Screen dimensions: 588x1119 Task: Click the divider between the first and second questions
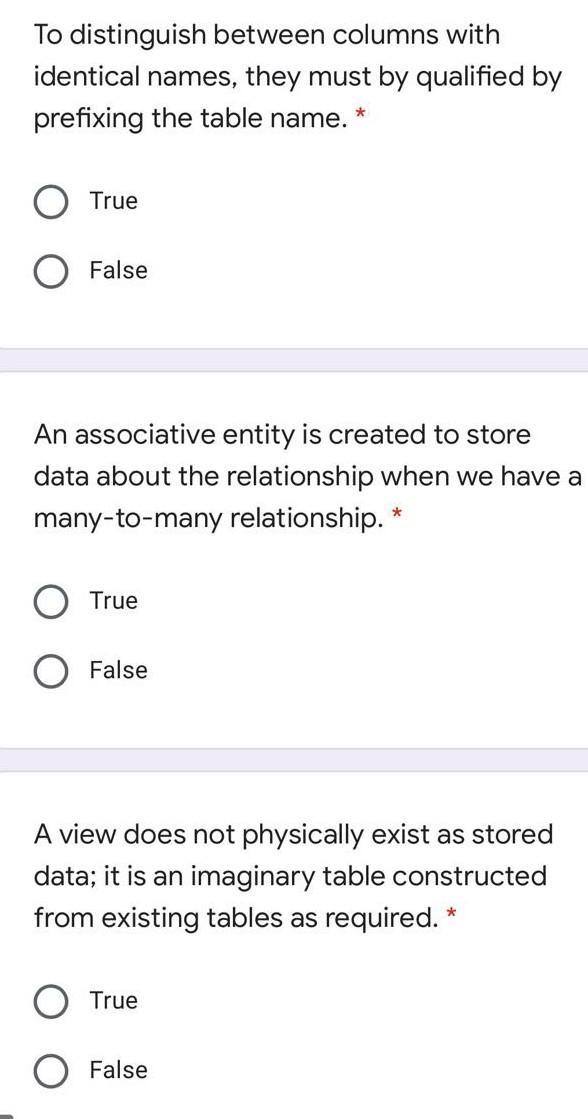[x=294, y=356]
